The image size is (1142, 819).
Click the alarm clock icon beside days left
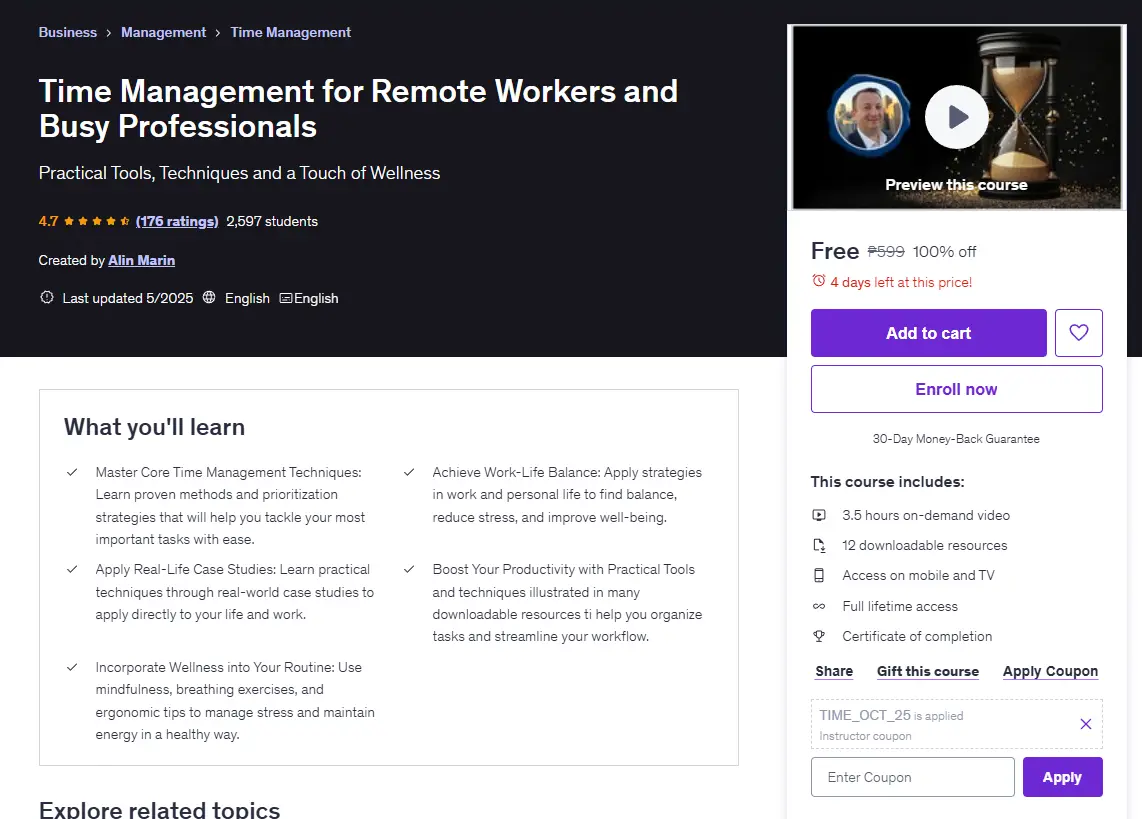pos(819,281)
